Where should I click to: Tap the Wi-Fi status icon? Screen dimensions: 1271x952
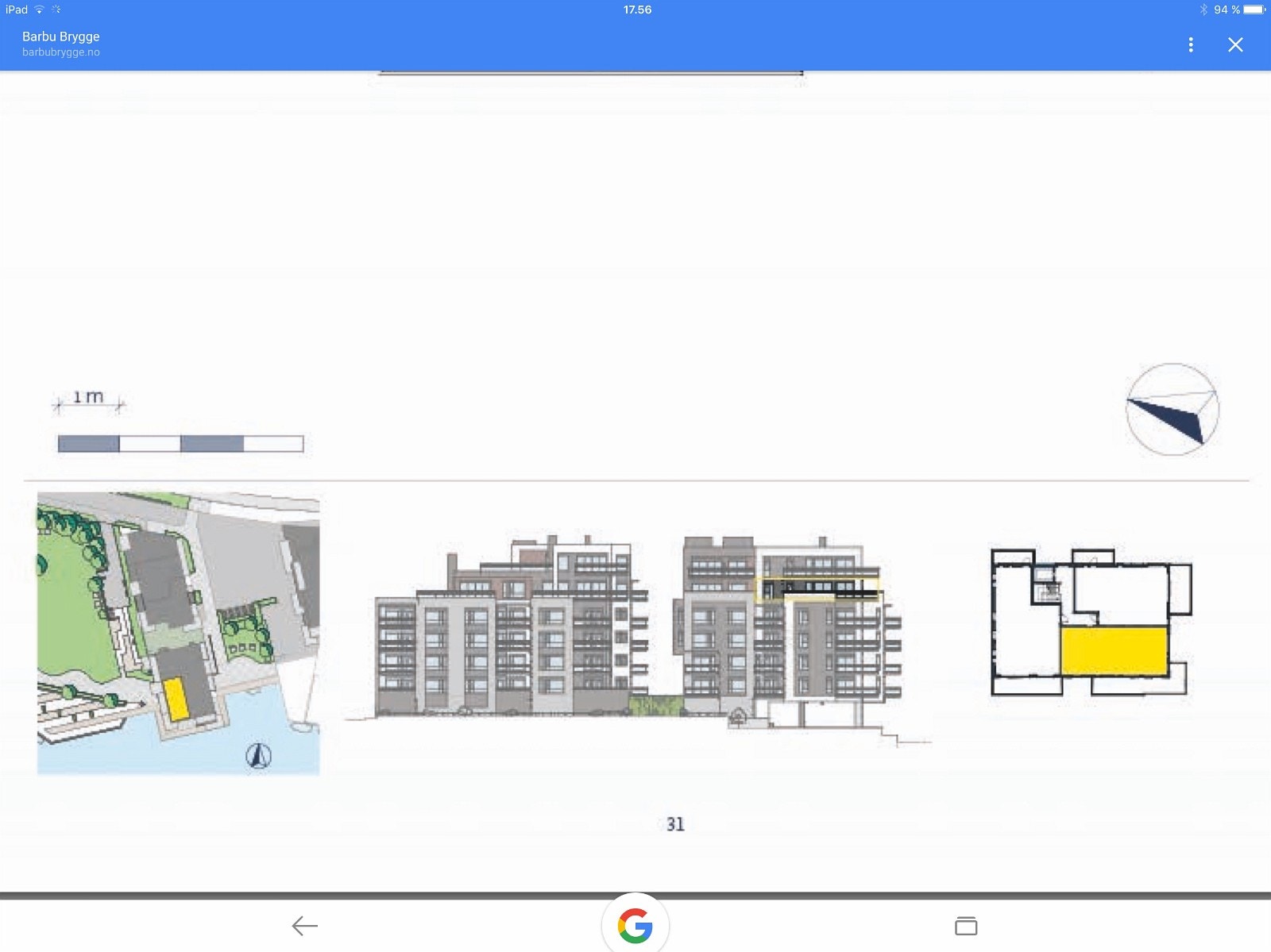(x=39, y=10)
